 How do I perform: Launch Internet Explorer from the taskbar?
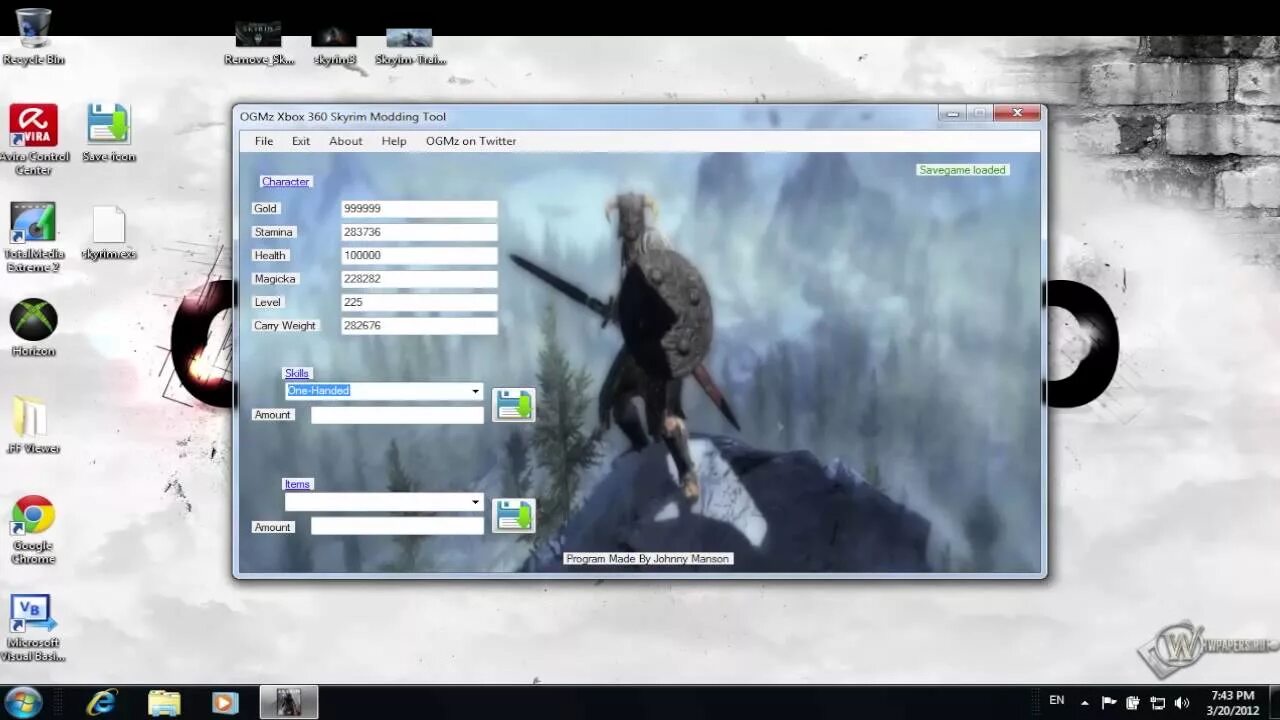tap(102, 702)
